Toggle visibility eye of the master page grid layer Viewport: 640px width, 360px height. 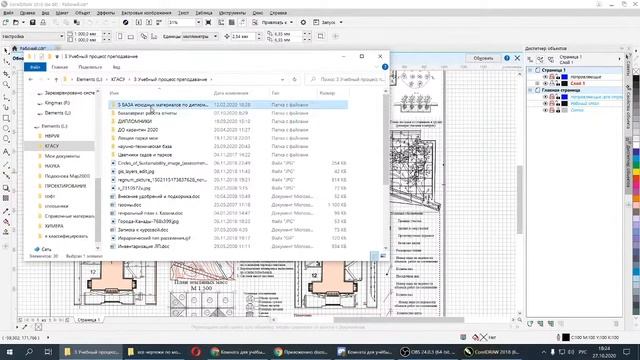545,110
